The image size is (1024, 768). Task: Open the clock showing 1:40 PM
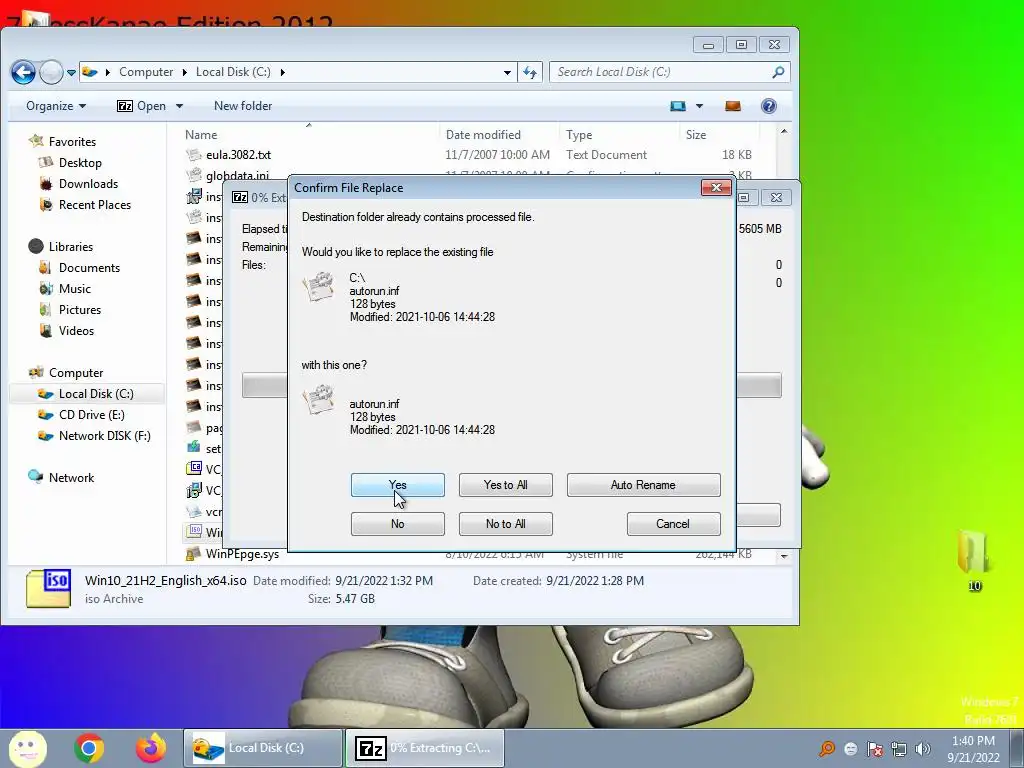point(973,749)
